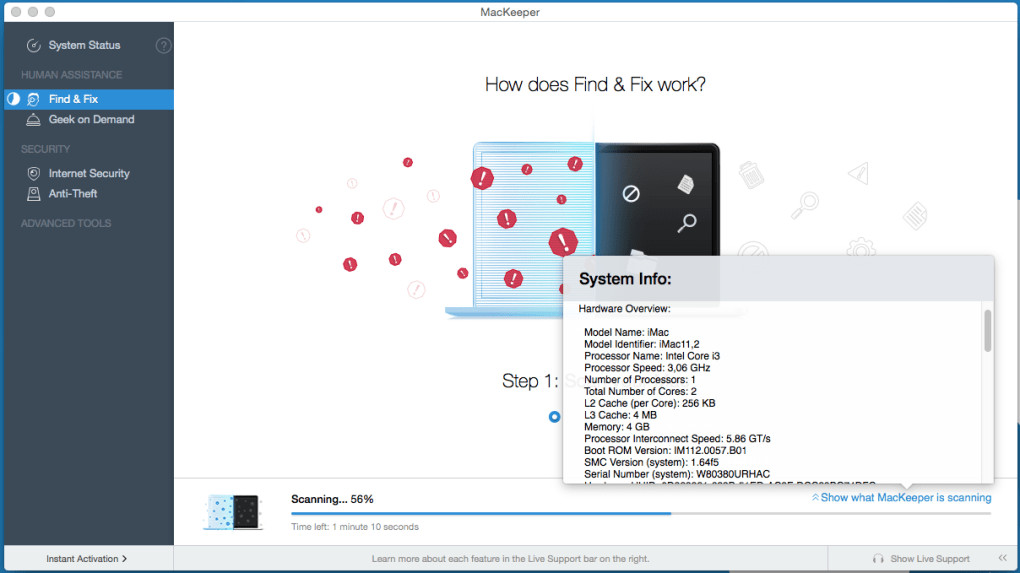Toggle the half-circle scan indicator on Find & Fix
The image size is (1020, 573).
(x=13, y=99)
